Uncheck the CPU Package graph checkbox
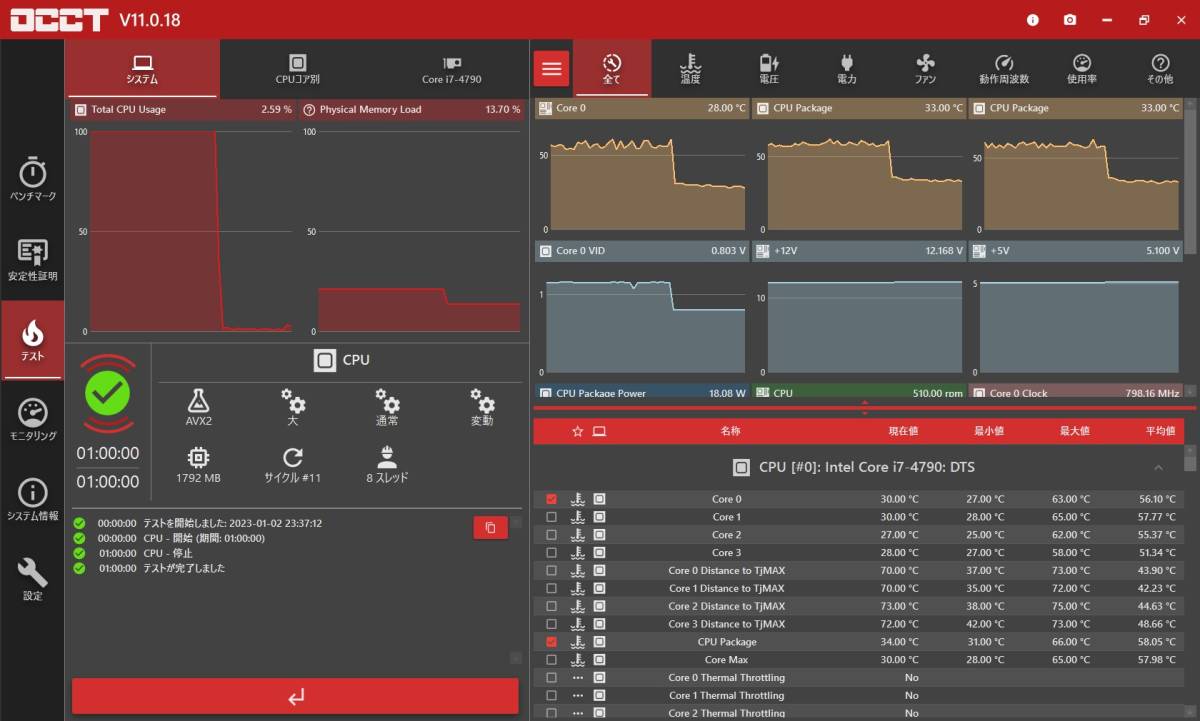 click(551, 642)
